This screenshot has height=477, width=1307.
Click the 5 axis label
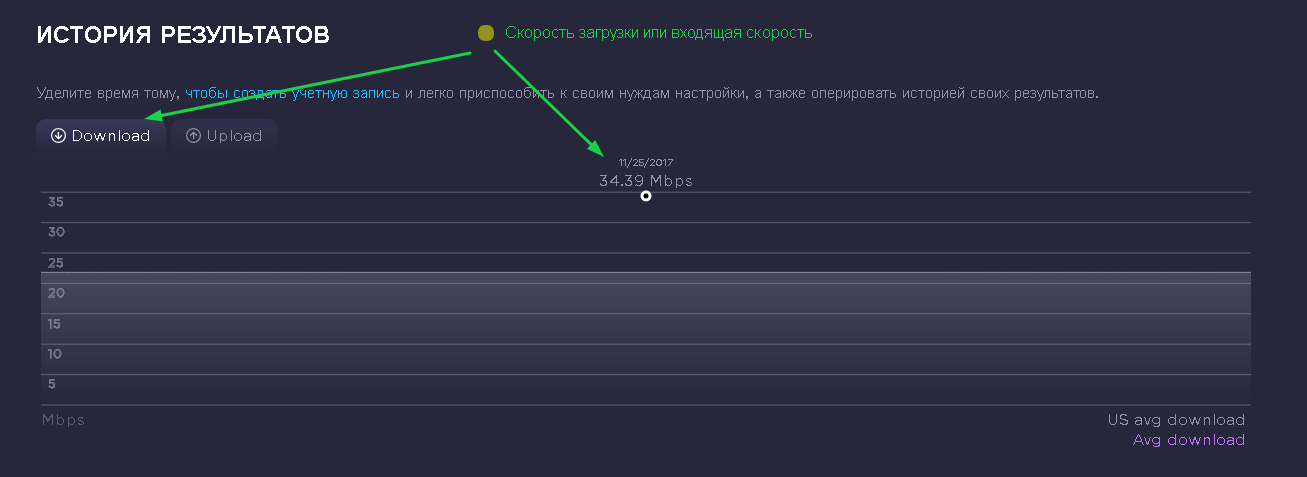[52, 384]
